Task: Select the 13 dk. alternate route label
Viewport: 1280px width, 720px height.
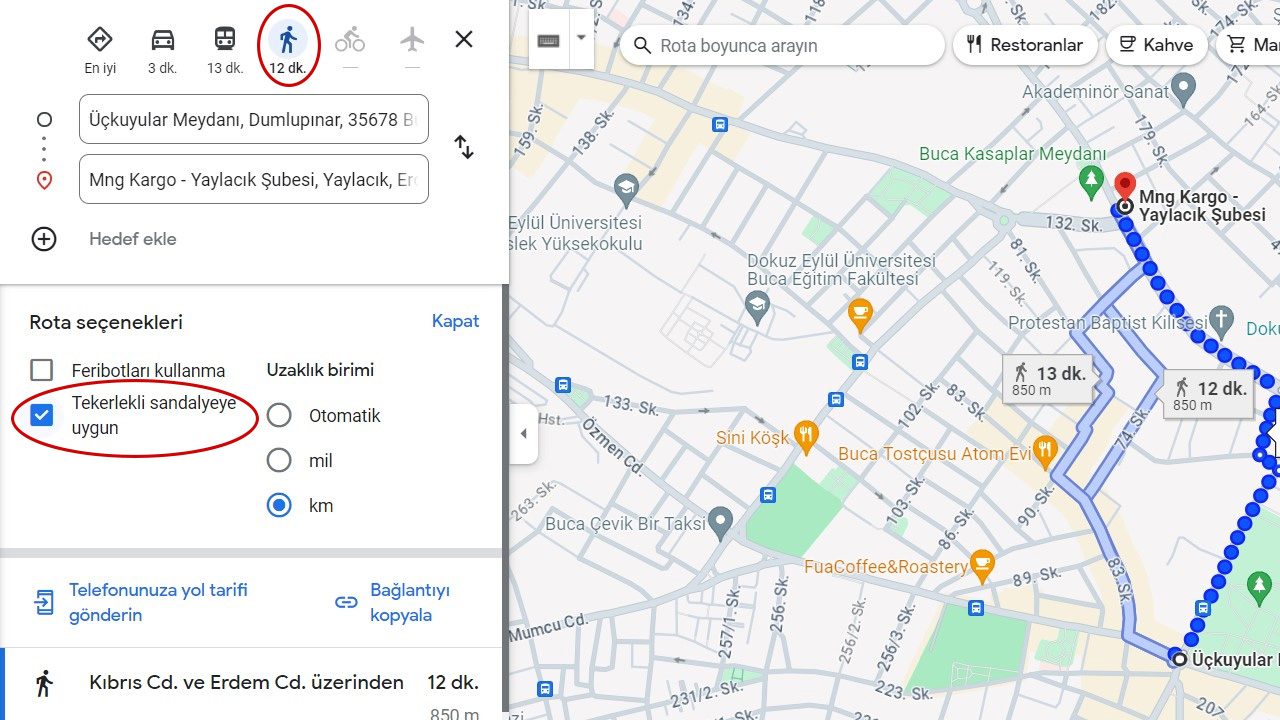Action: (x=1048, y=379)
